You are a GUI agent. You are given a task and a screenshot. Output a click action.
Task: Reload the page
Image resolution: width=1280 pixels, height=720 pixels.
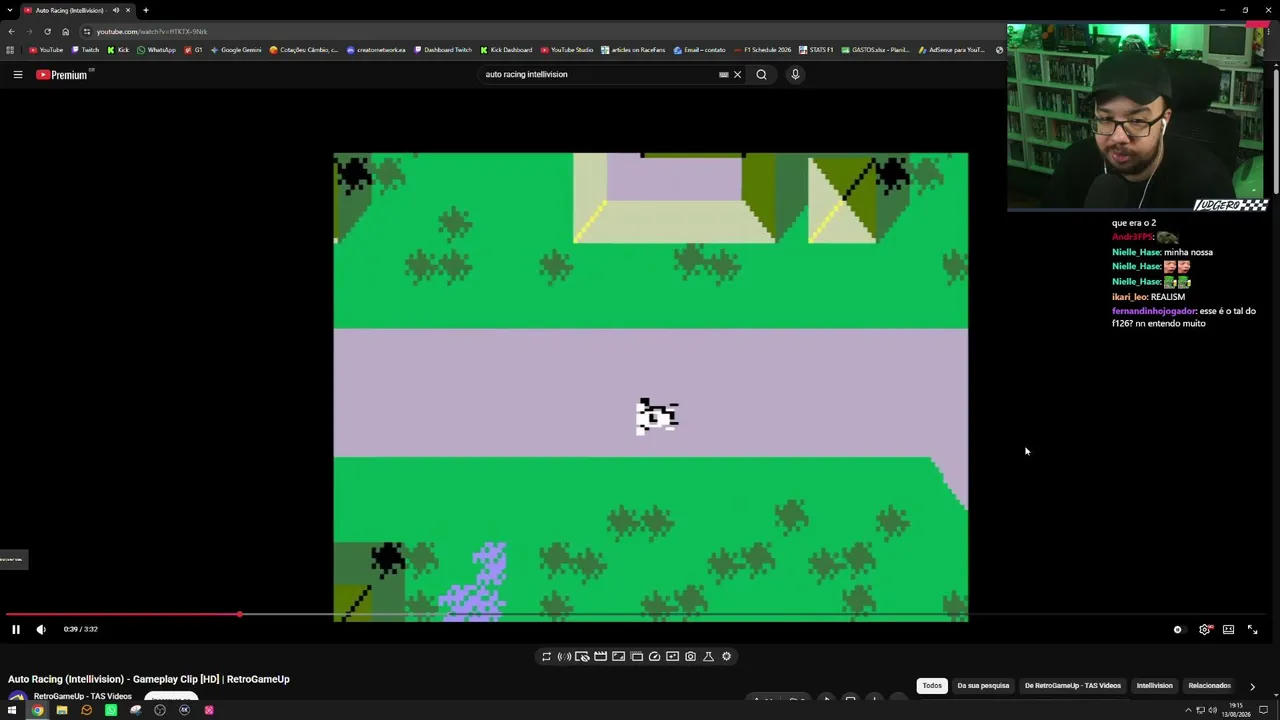(x=47, y=31)
